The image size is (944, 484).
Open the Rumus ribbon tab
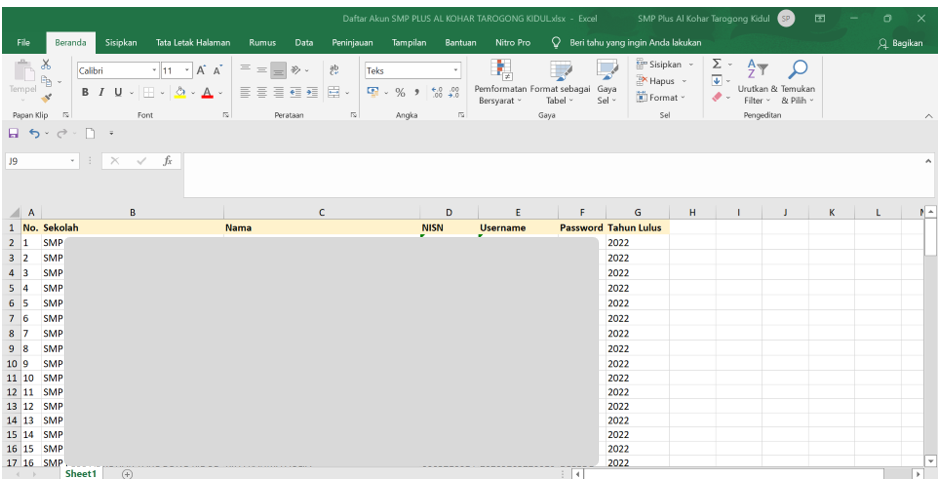[262, 43]
